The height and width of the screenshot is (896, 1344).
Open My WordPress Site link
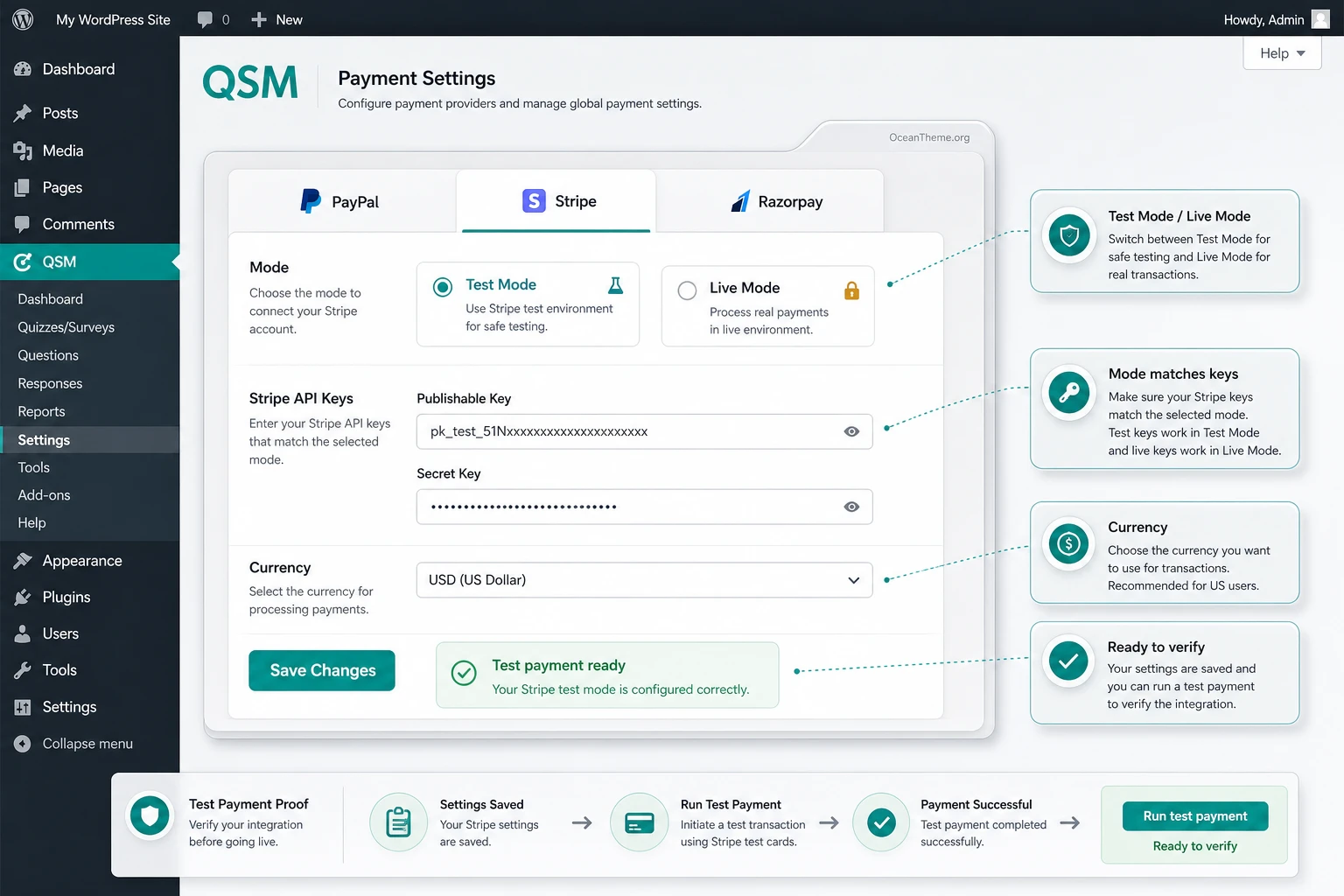[x=113, y=19]
